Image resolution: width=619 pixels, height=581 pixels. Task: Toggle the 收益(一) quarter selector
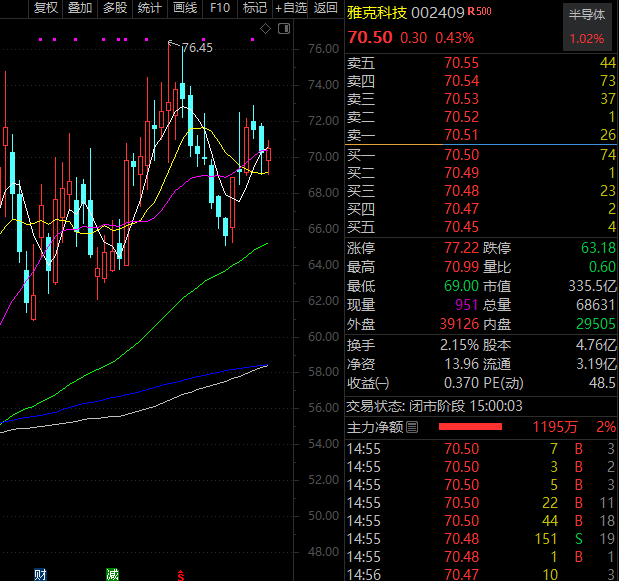click(x=367, y=384)
